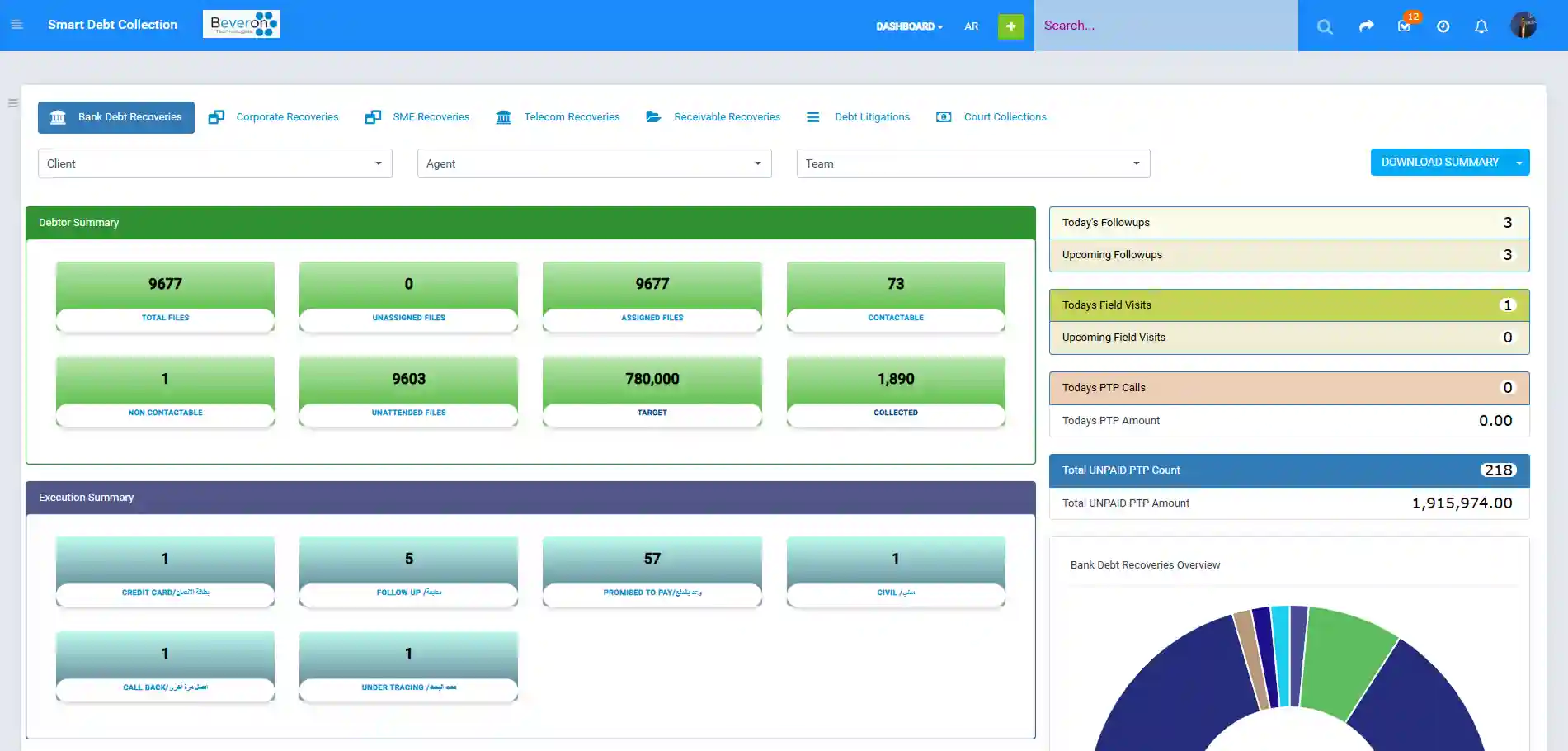1568x751 pixels.
Task: Open the Call Back execution card
Action: click(165, 667)
